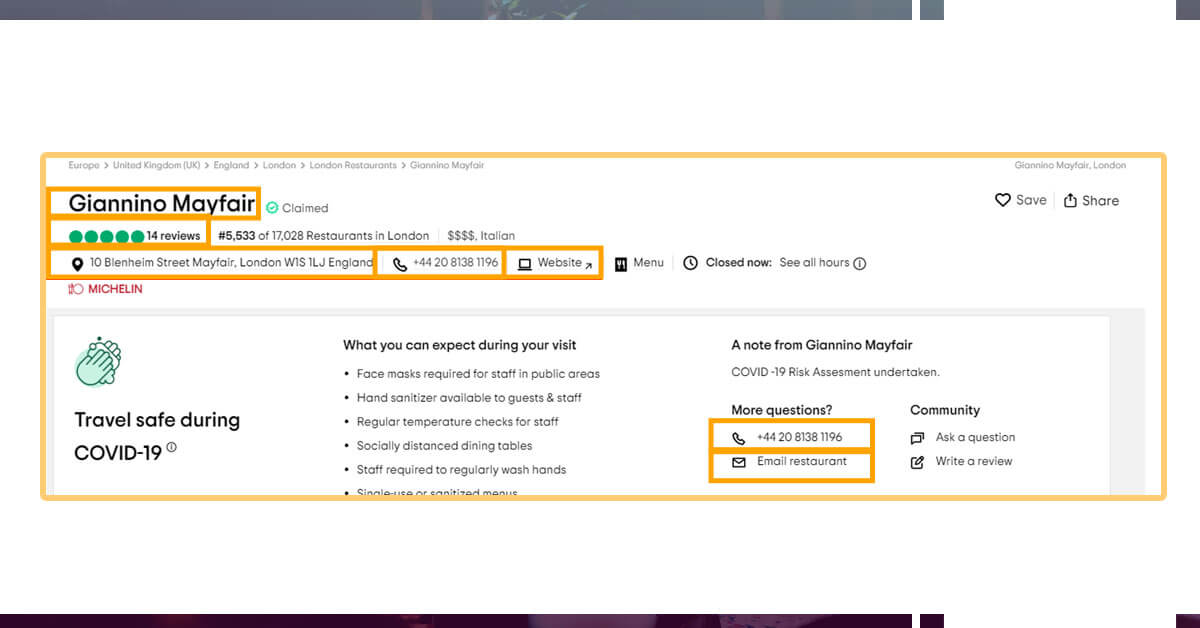
Task: Click the handwashing COVID safety icon
Action: (x=98, y=361)
